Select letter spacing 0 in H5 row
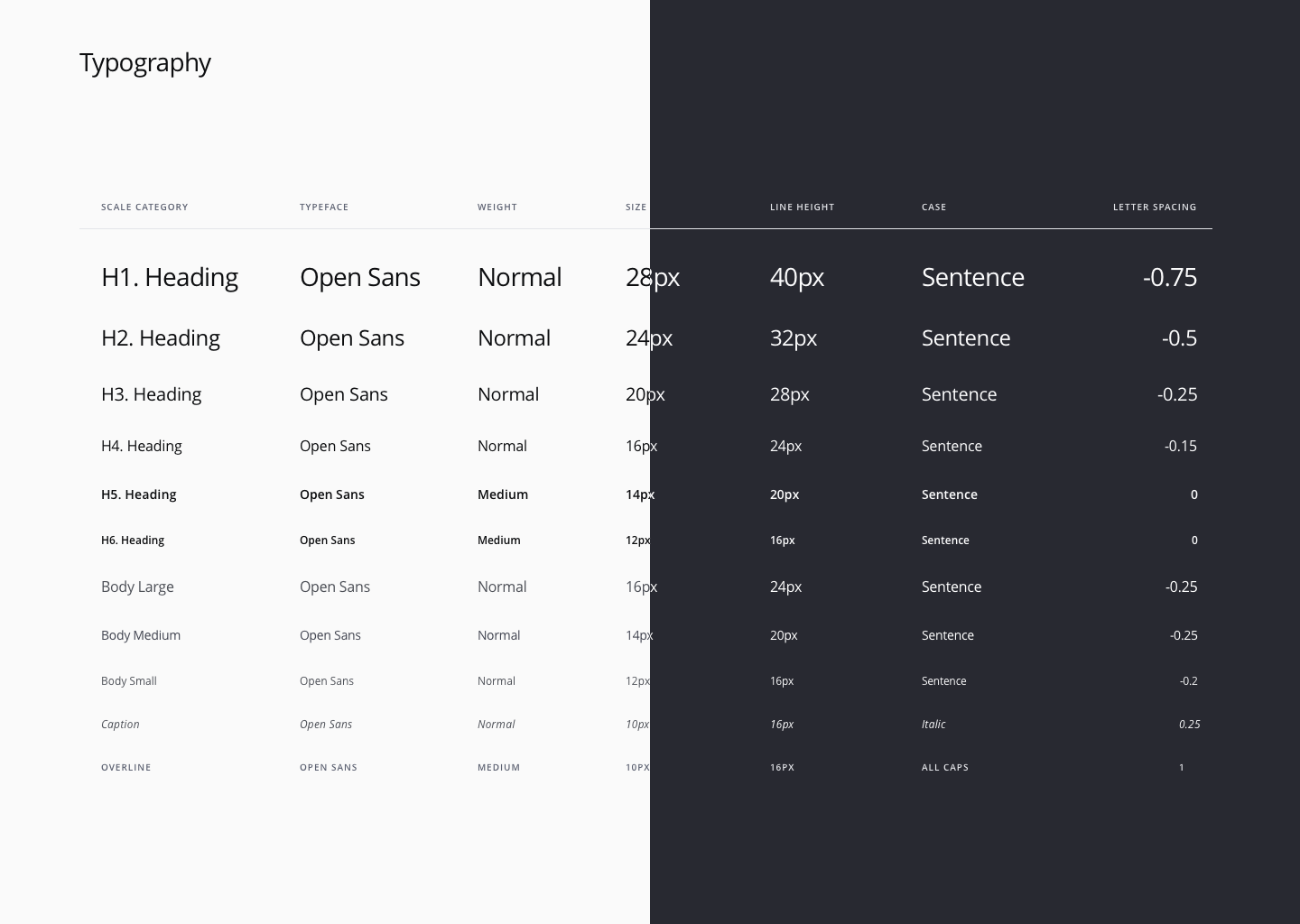The width and height of the screenshot is (1300, 924). point(1194,494)
